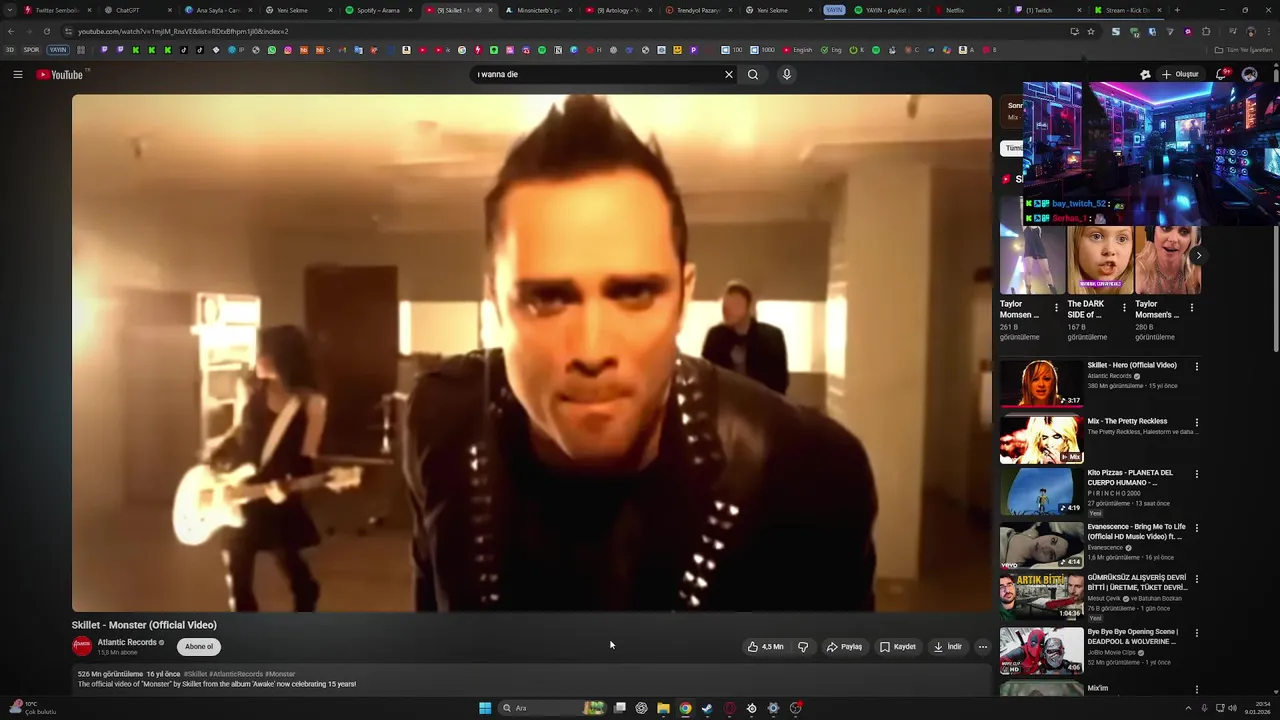Image resolution: width=1280 pixels, height=720 pixels.
Task: Open Mix - The Pretty Reckless thumbnail
Action: point(1041,440)
